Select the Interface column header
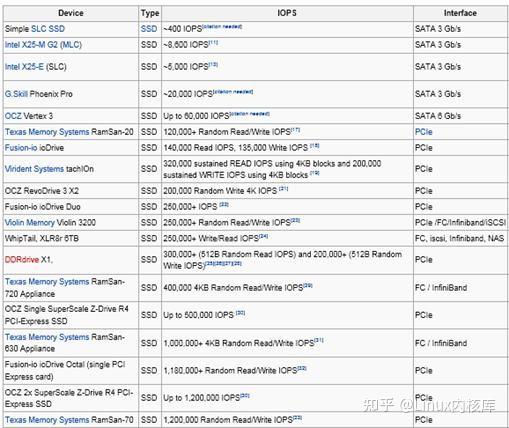 (x=460, y=13)
